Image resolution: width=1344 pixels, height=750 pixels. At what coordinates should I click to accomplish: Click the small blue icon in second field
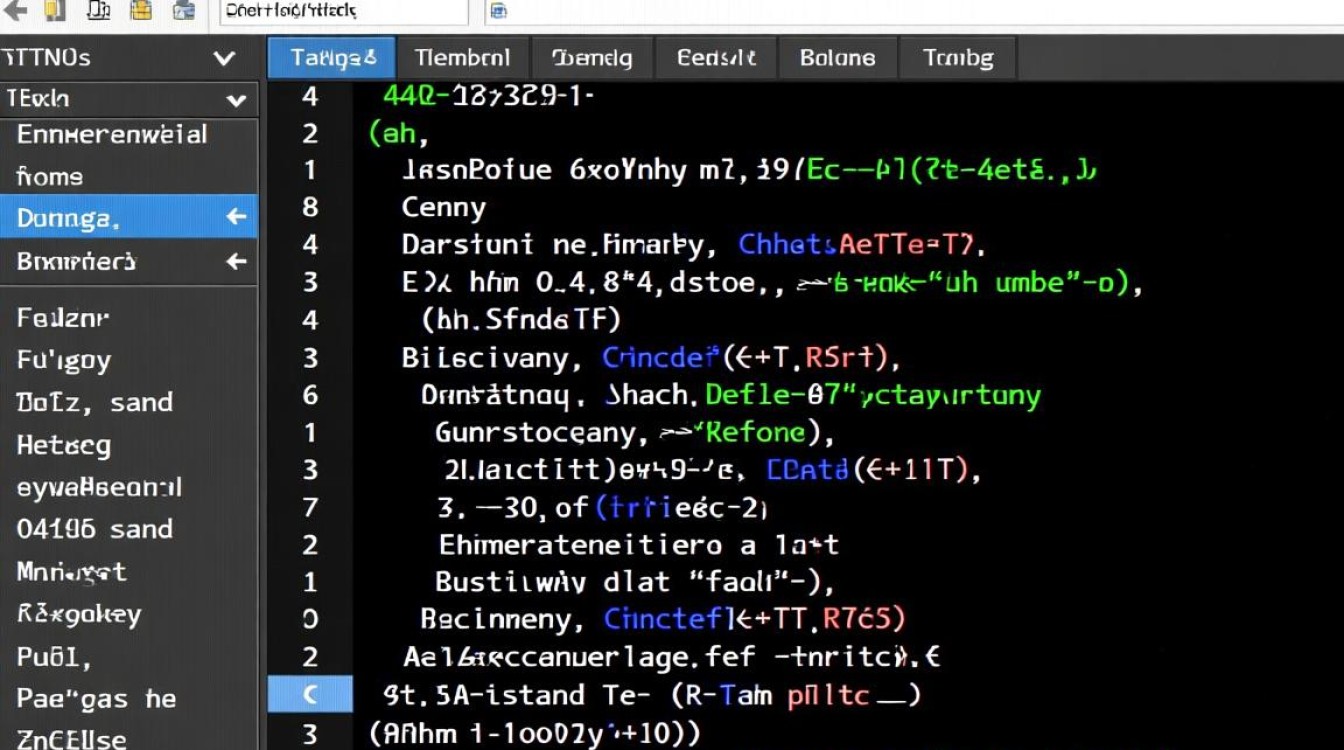click(x=498, y=11)
